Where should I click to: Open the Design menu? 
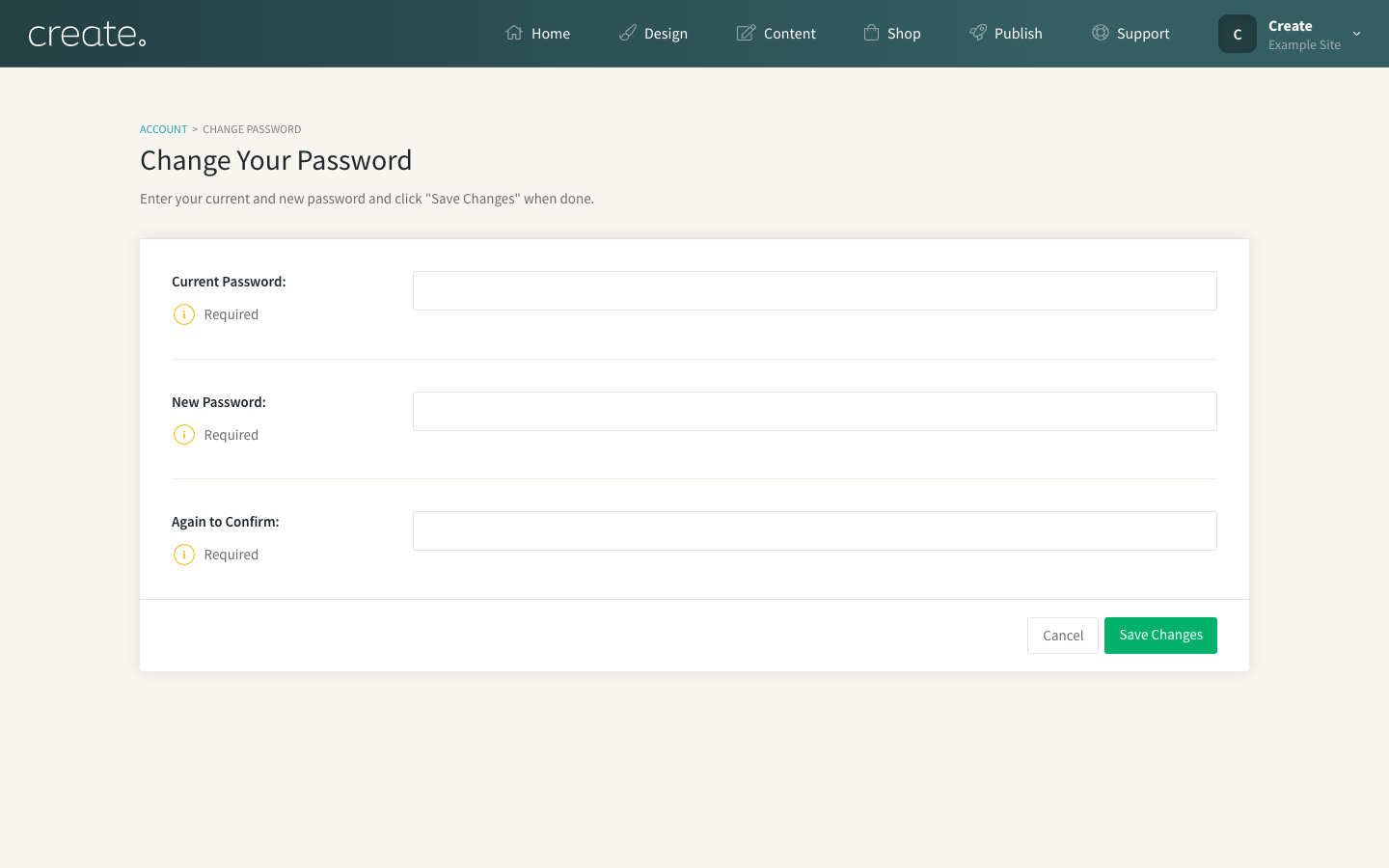pos(653,33)
